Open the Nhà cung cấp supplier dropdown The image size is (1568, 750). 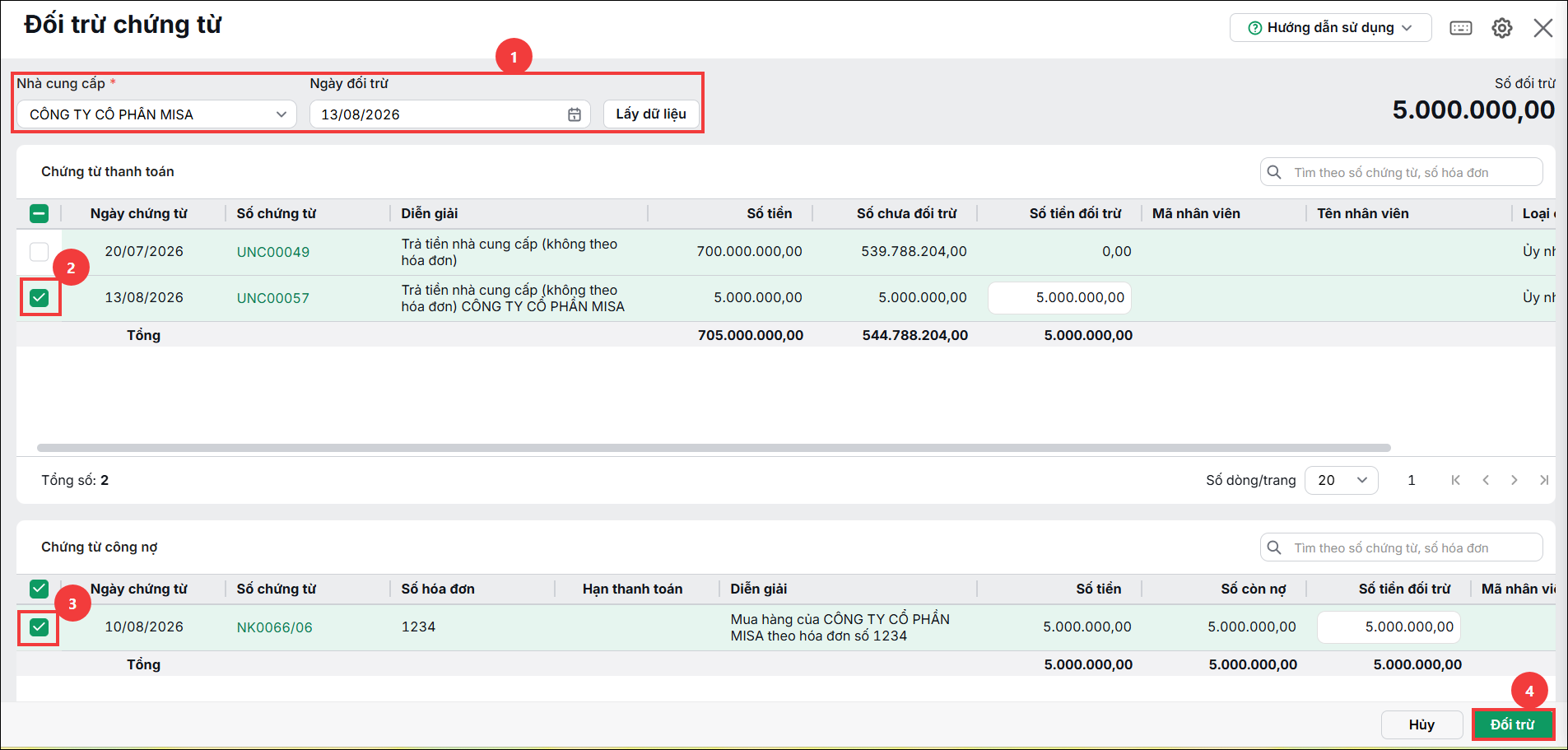coord(156,114)
